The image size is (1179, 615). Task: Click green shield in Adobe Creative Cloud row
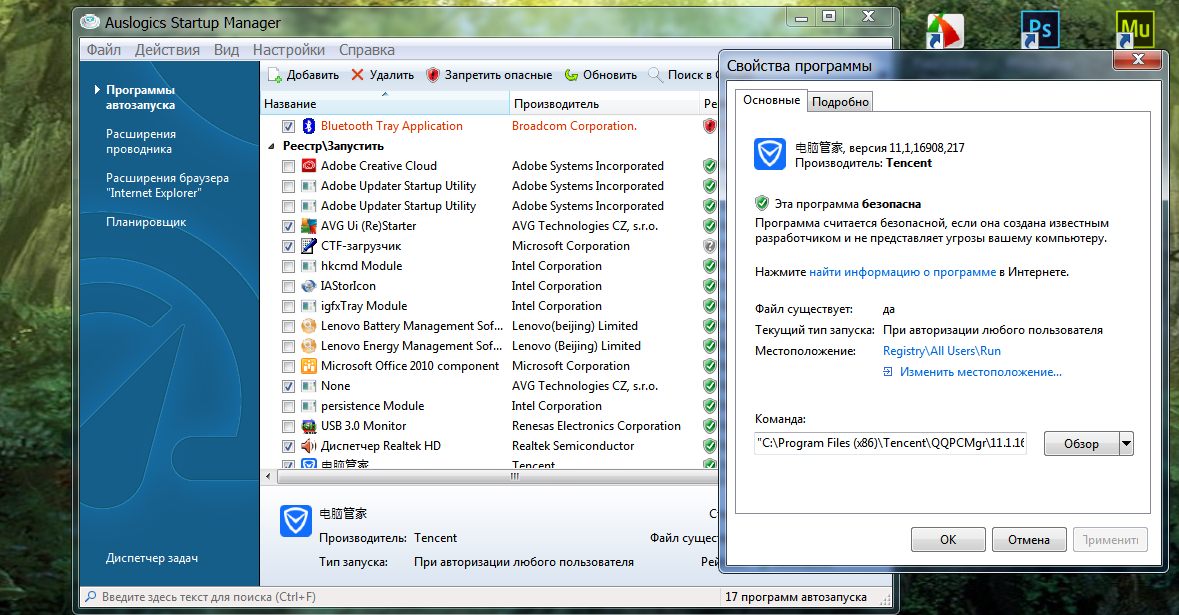pyautogui.click(x=709, y=165)
